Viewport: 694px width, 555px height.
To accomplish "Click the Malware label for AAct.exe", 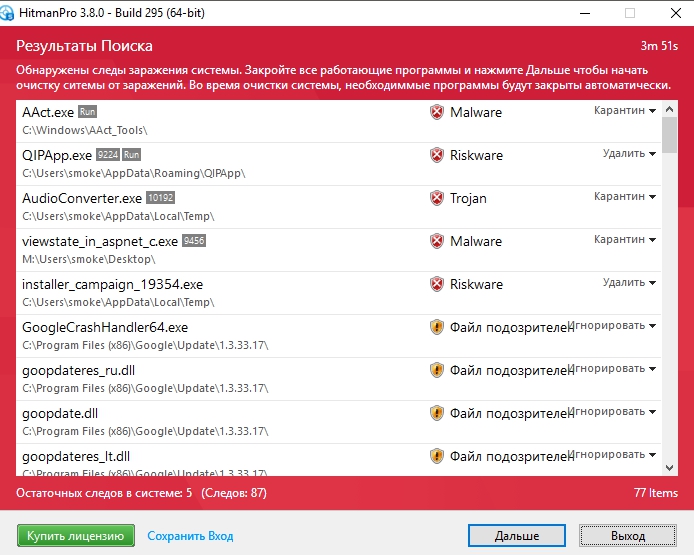I will (476, 112).
